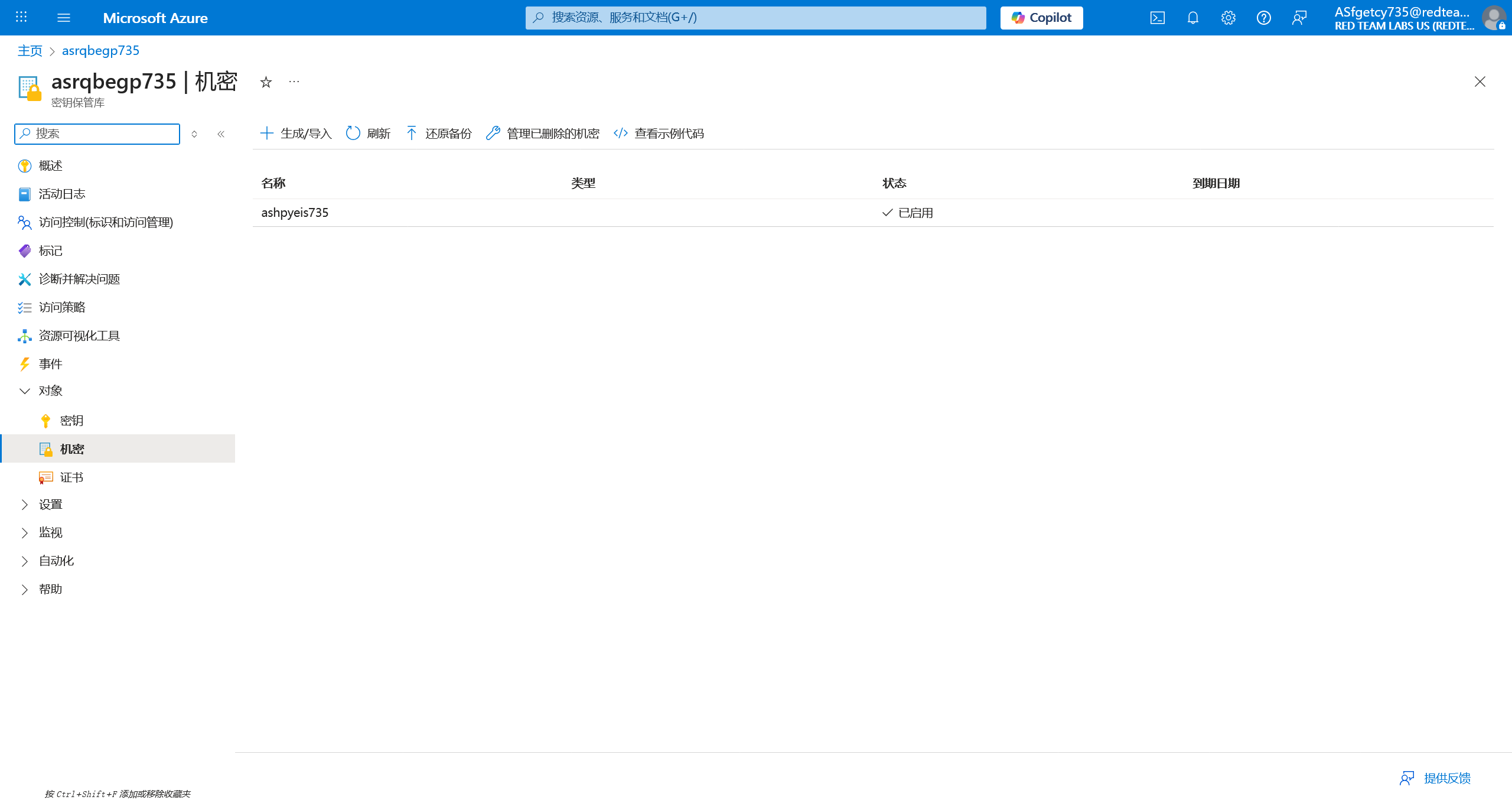
Task: Open Azure Cloud Shell icon
Action: click(x=1157, y=18)
